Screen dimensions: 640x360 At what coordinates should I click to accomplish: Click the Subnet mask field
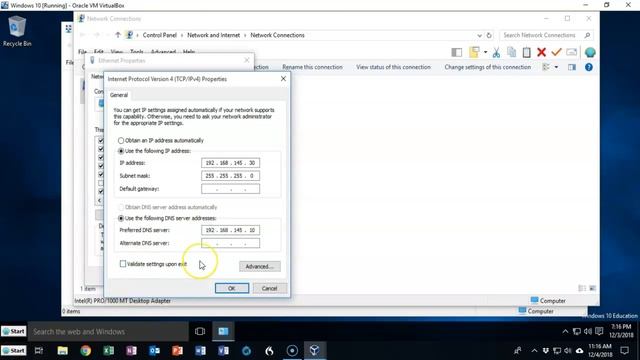[230, 176]
